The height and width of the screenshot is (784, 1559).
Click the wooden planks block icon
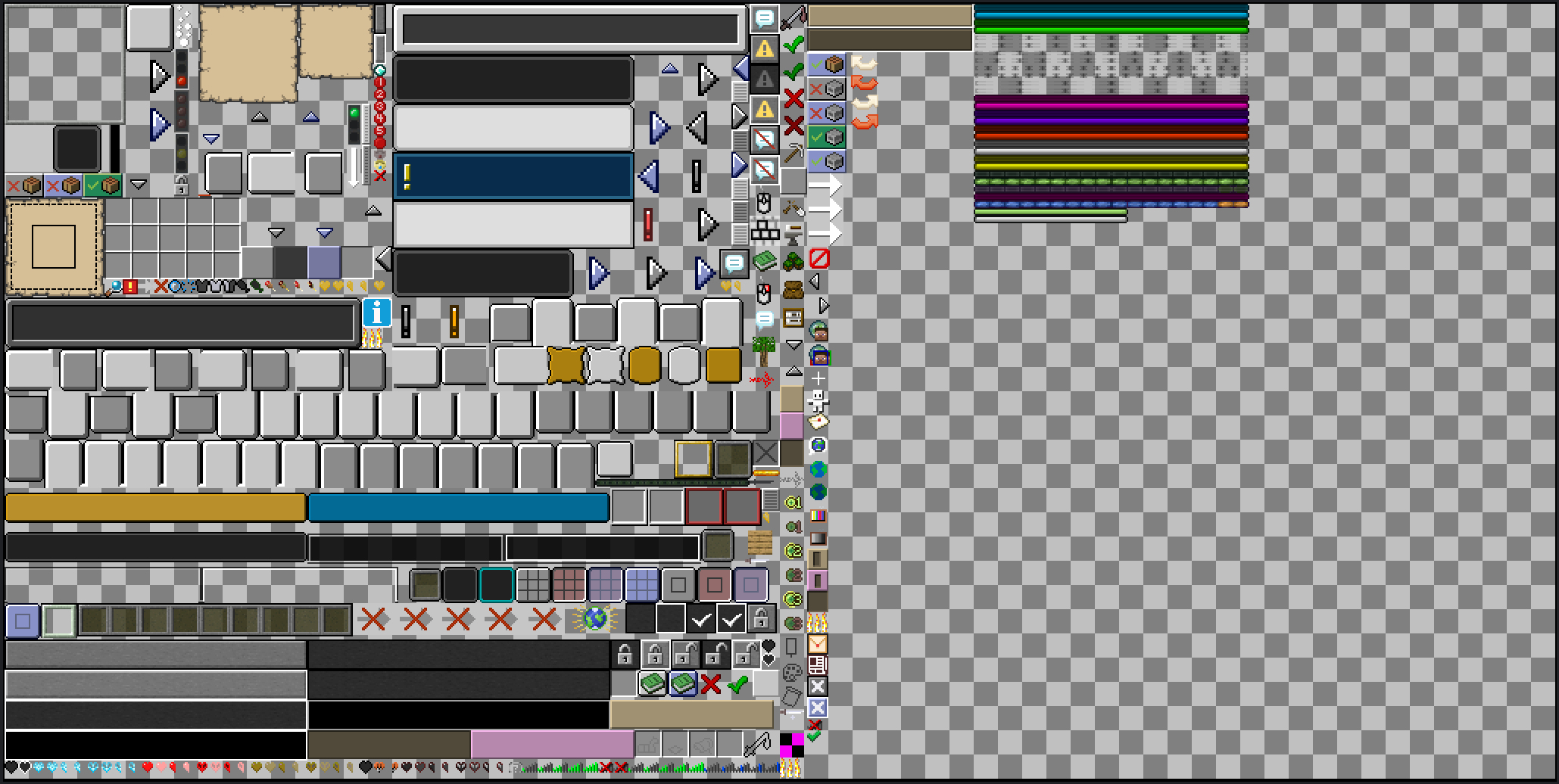coord(759,543)
